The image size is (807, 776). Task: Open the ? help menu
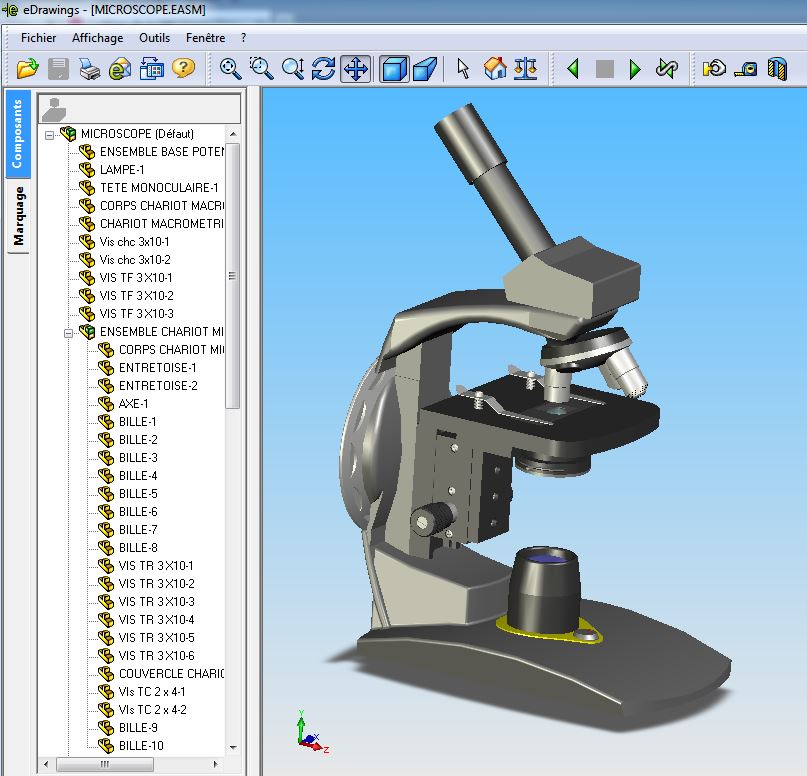[243, 38]
